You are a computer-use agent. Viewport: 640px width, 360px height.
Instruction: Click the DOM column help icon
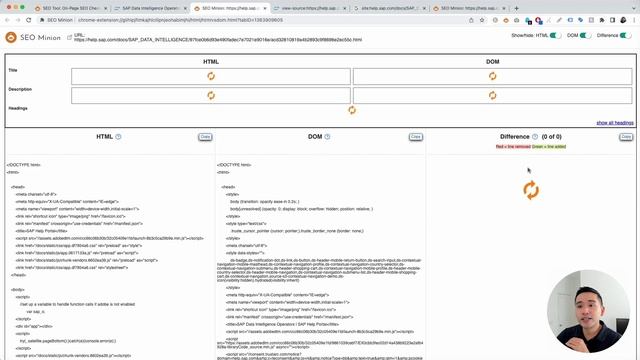coord(327,137)
